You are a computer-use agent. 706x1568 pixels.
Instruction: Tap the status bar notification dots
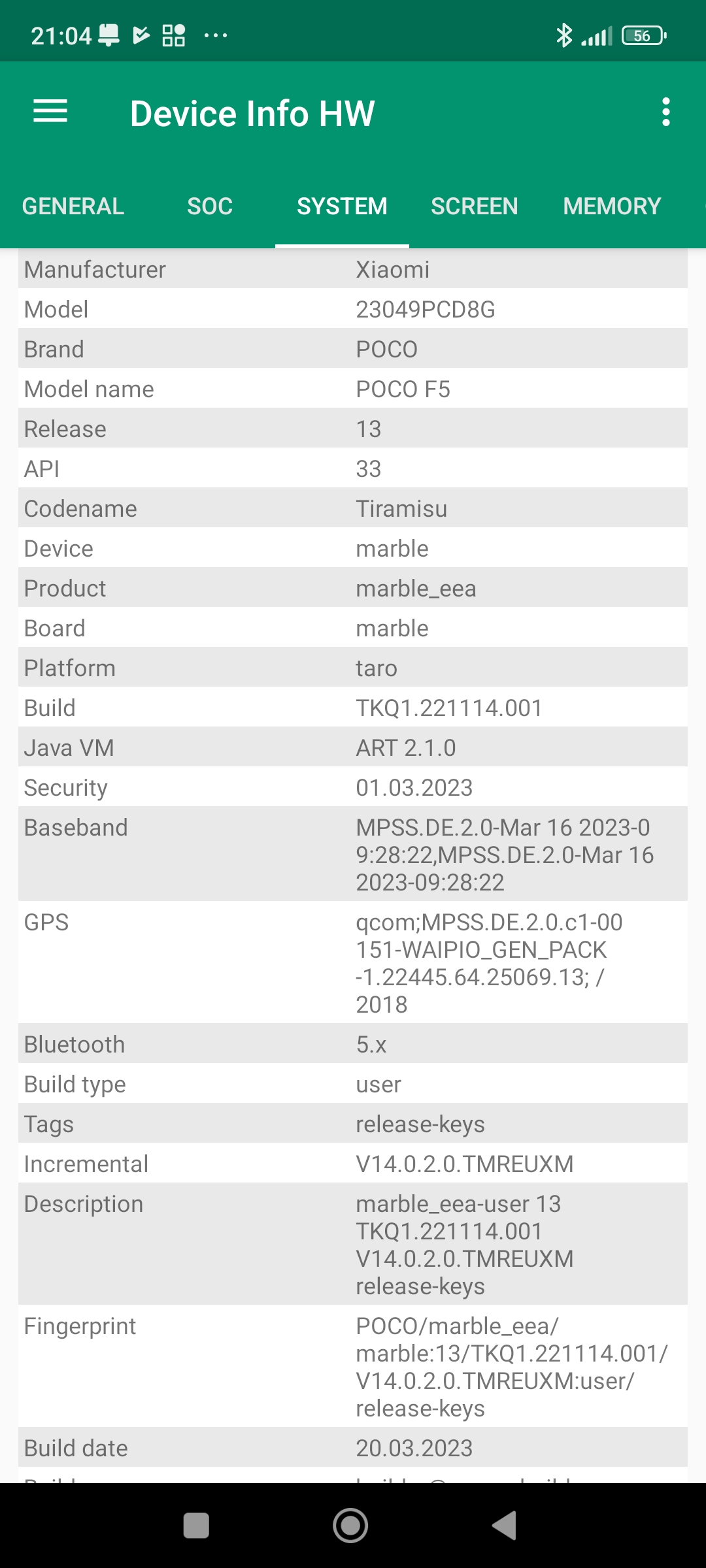216,35
